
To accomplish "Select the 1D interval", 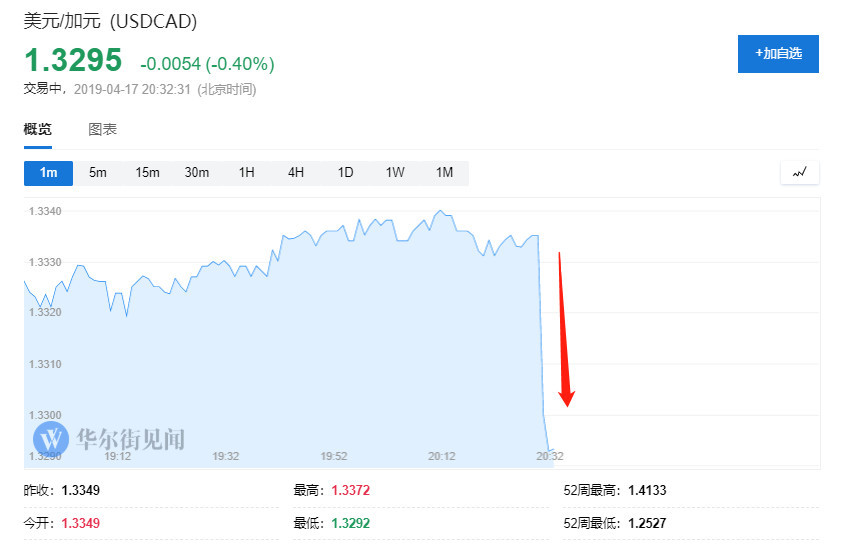I will point(345,173).
